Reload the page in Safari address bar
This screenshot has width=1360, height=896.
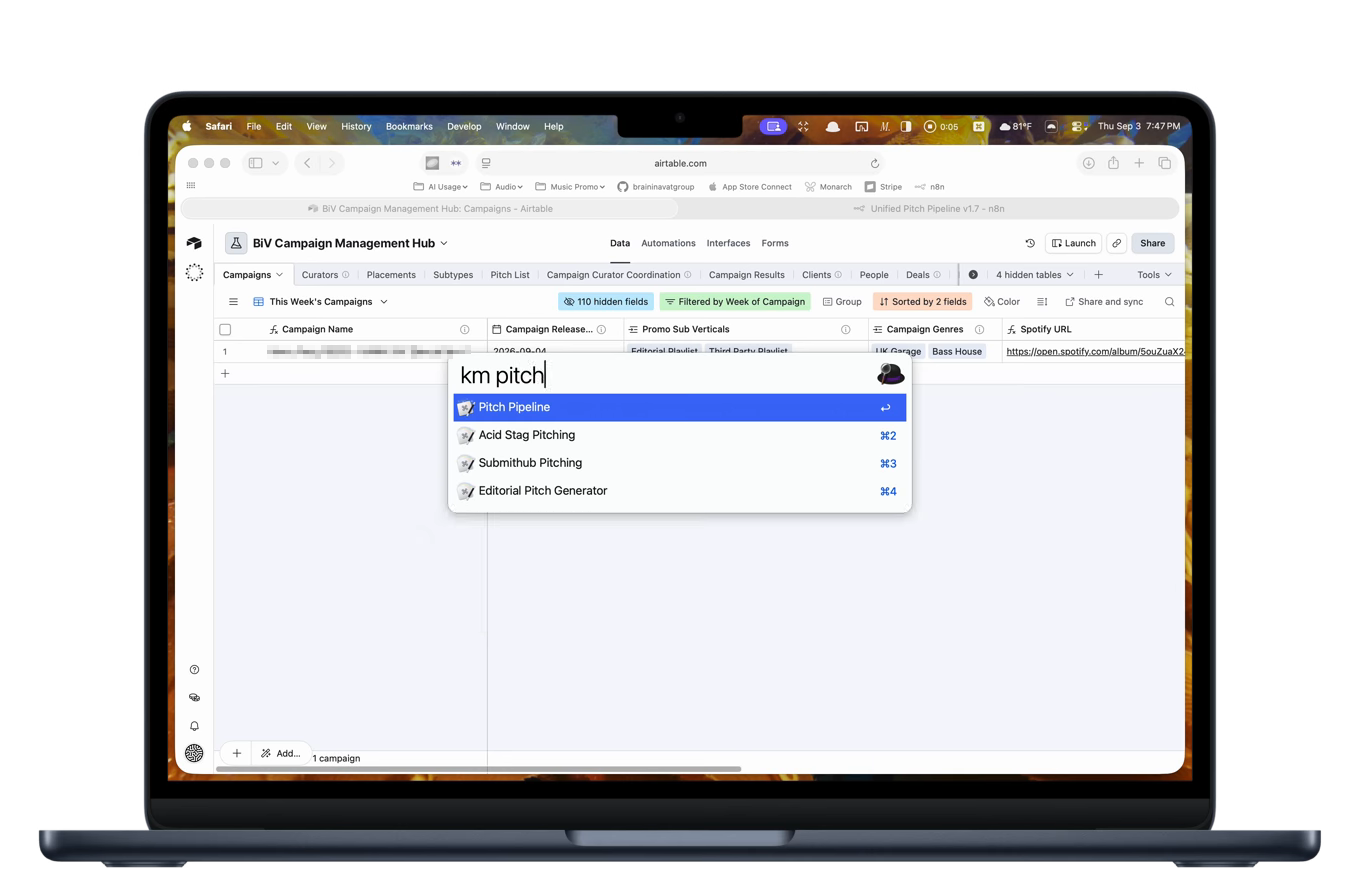tap(875, 163)
